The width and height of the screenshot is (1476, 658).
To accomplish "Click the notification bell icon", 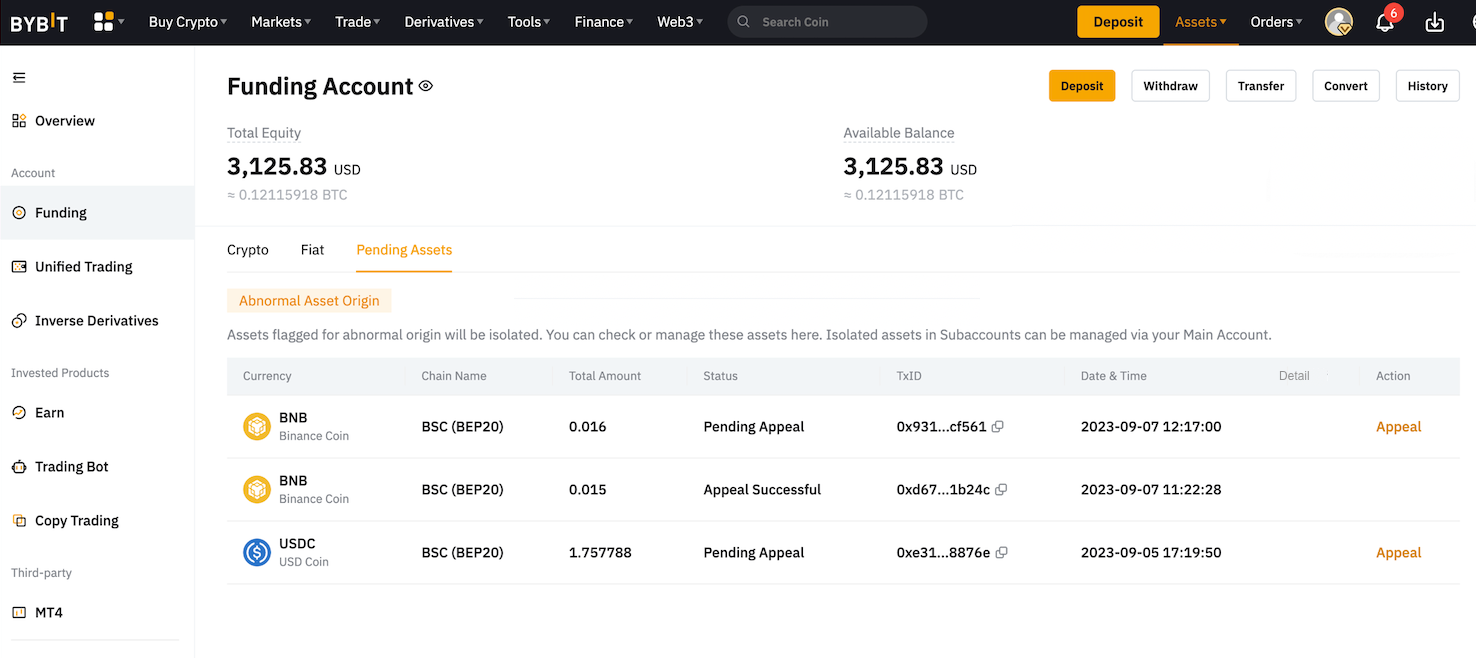I will (1385, 23).
